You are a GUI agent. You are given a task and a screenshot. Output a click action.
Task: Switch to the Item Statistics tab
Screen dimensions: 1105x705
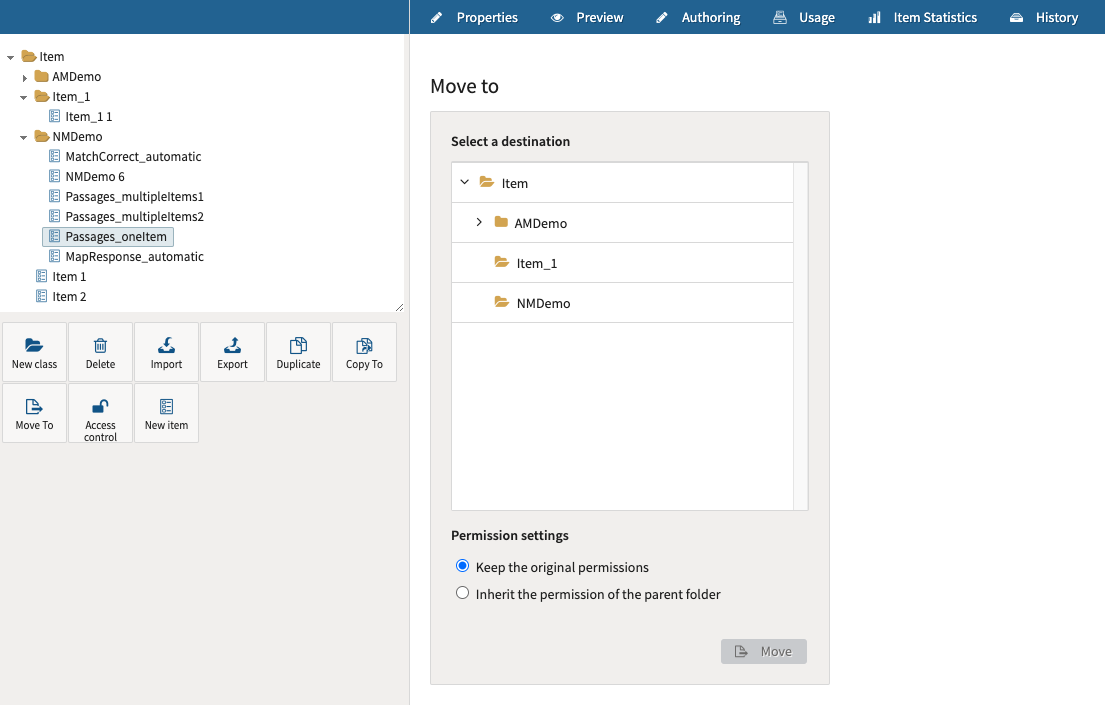(x=922, y=17)
